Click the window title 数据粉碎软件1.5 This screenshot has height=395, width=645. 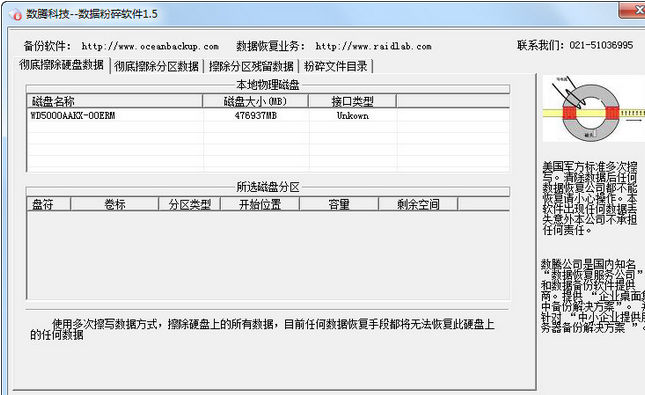[x=92, y=14]
